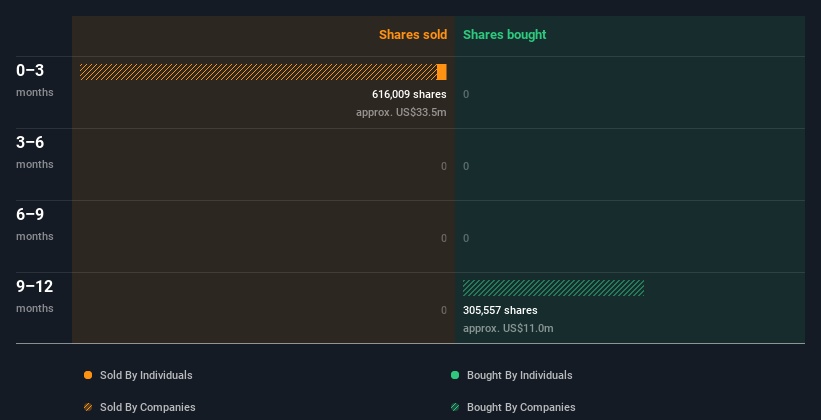Click the 0–3 months row label
Image resolution: width=821 pixels, height=420 pixels.
[35, 80]
